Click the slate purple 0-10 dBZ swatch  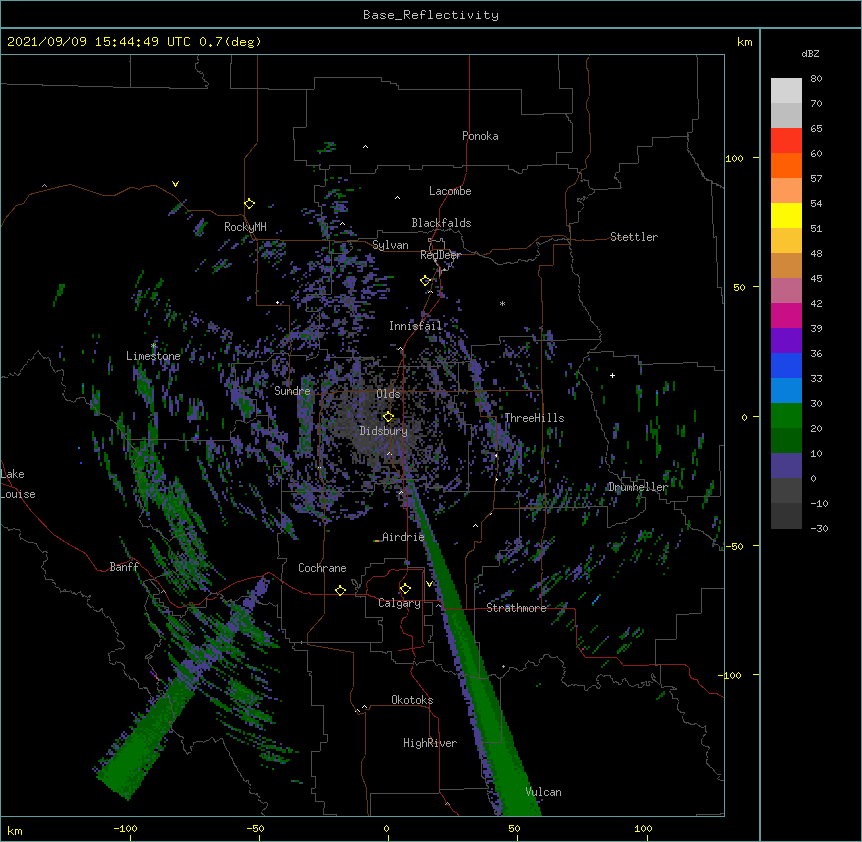coord(786,466)
